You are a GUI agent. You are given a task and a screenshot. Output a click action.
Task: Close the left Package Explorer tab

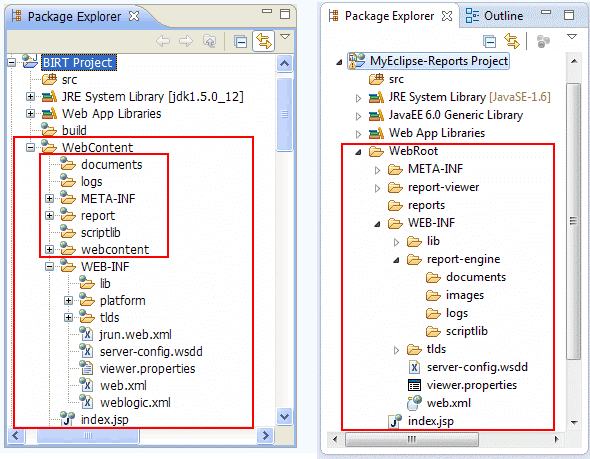(x=134, y=16)
